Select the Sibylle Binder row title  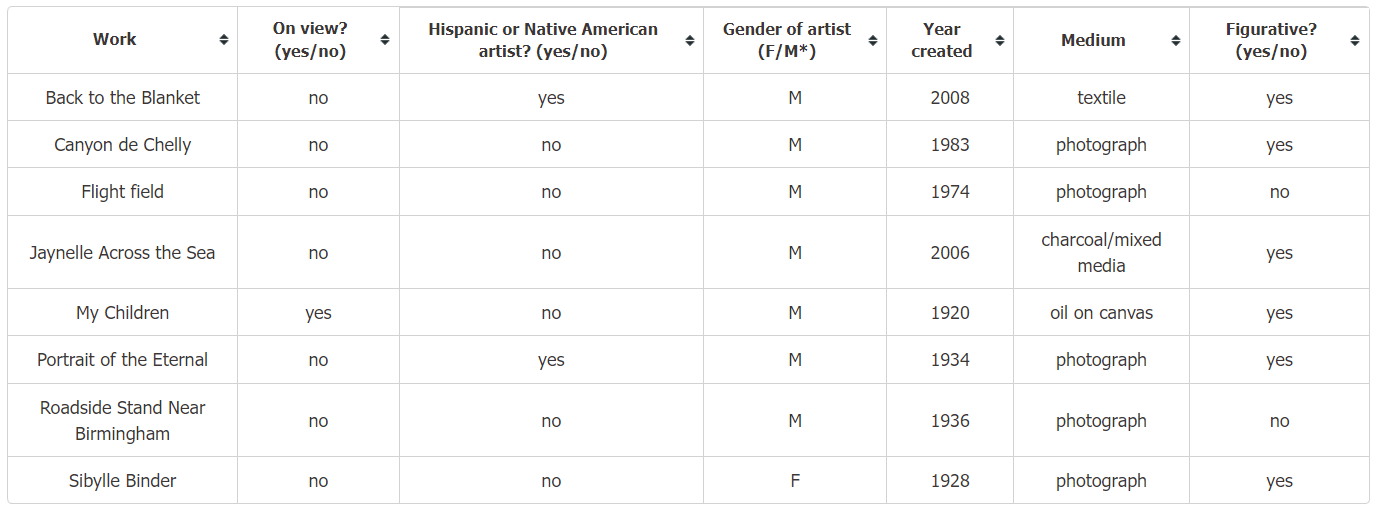coord(123,481)
